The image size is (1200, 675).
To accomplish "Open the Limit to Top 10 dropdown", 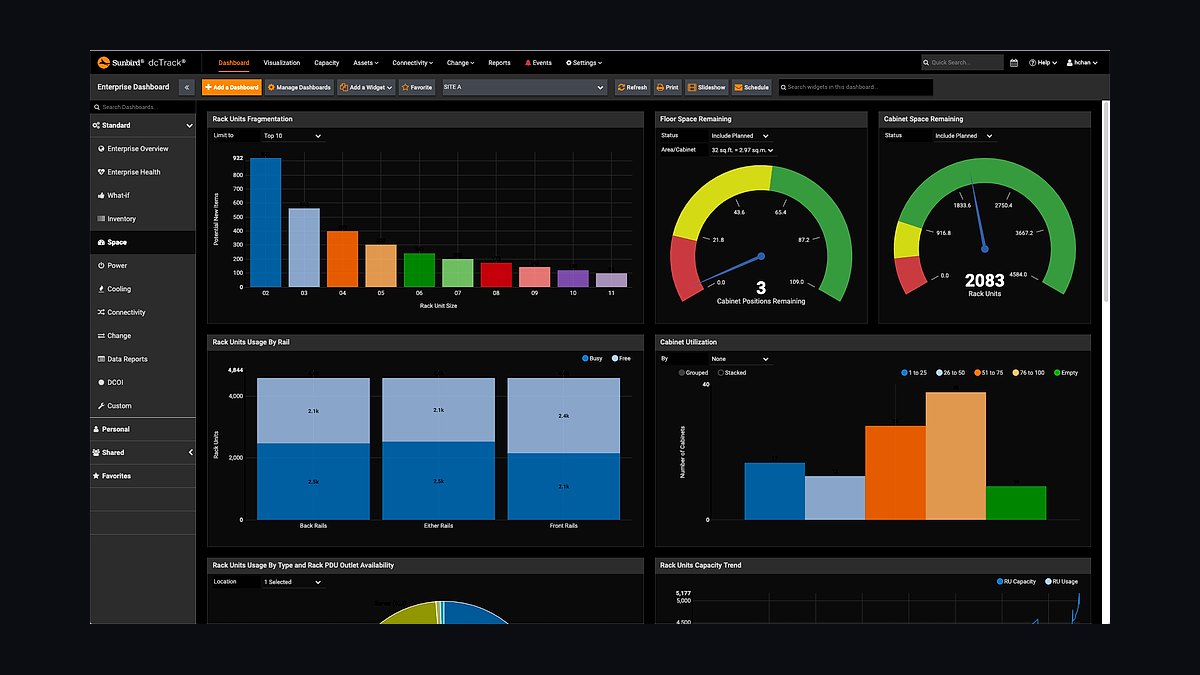I will tap(293, 135).
